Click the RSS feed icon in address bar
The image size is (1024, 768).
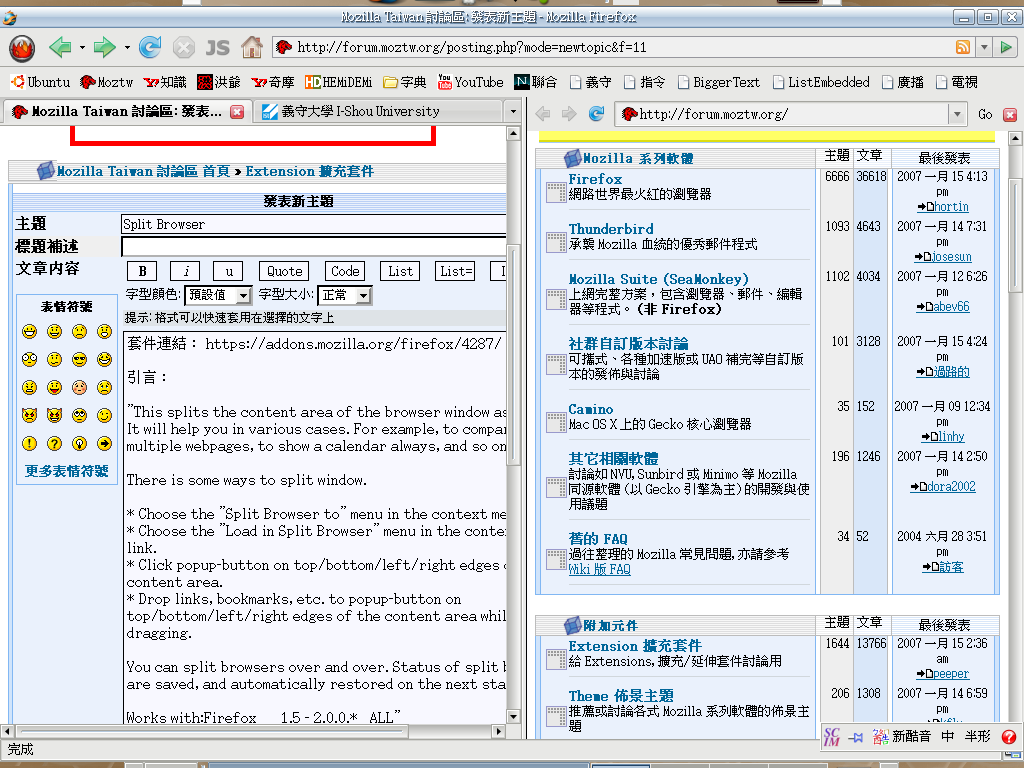[963, 47]
